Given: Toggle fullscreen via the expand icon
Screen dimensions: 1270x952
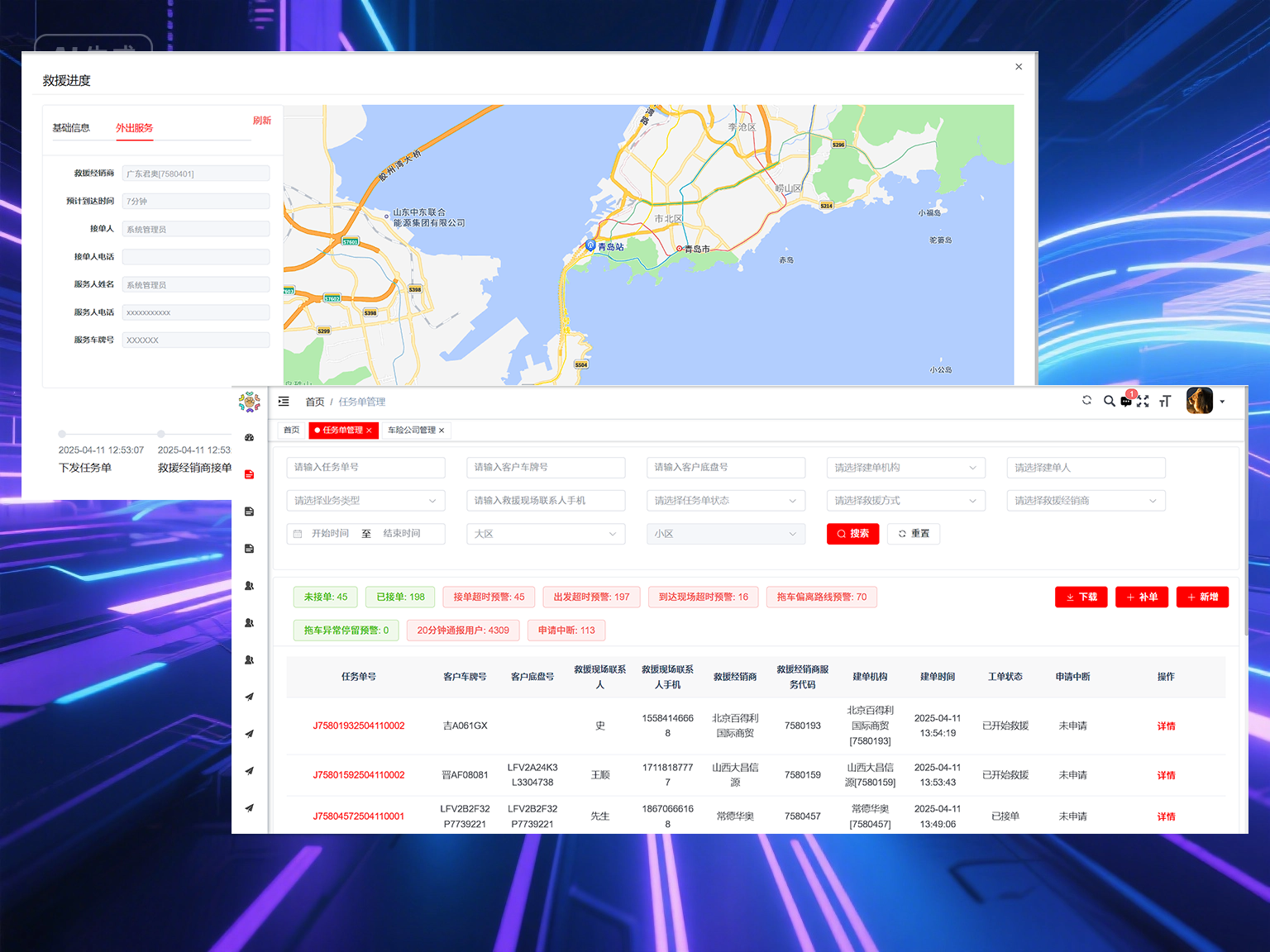Looking at the screenshot, I should tap(1143, 402).
